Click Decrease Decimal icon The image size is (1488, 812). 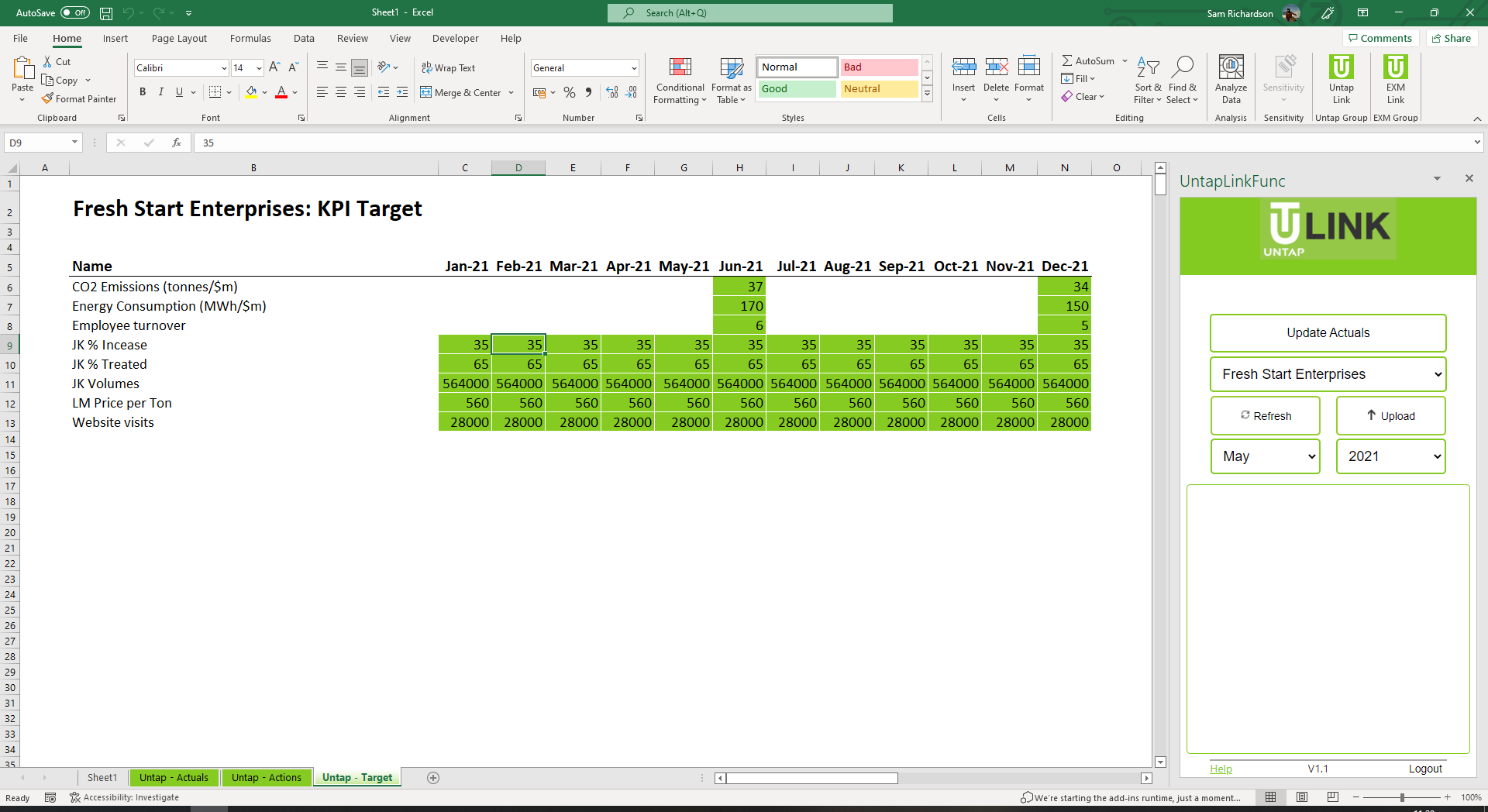tap(632, 92)
